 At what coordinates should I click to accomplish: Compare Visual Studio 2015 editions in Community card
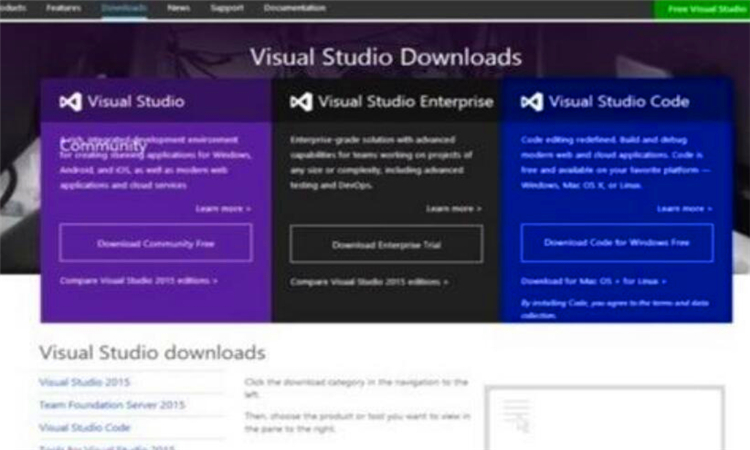coord(139,281)
